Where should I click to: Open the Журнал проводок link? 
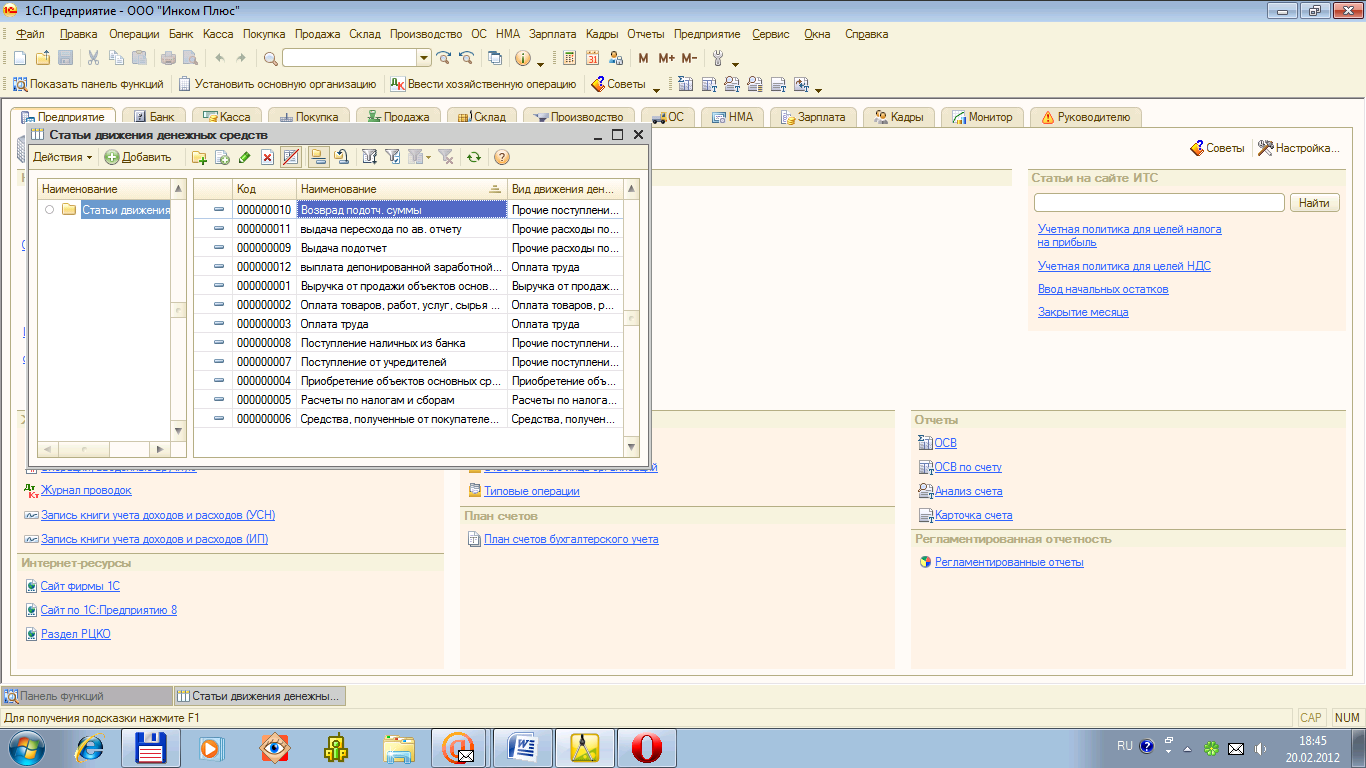pos(86,491)
